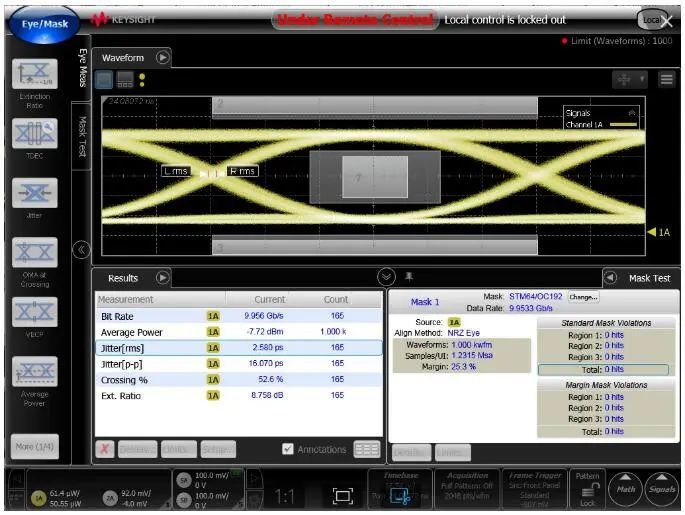Open the Frame Trigger settings panel
The height and width of the screenshot is (515, 685).
pos(535,489)
